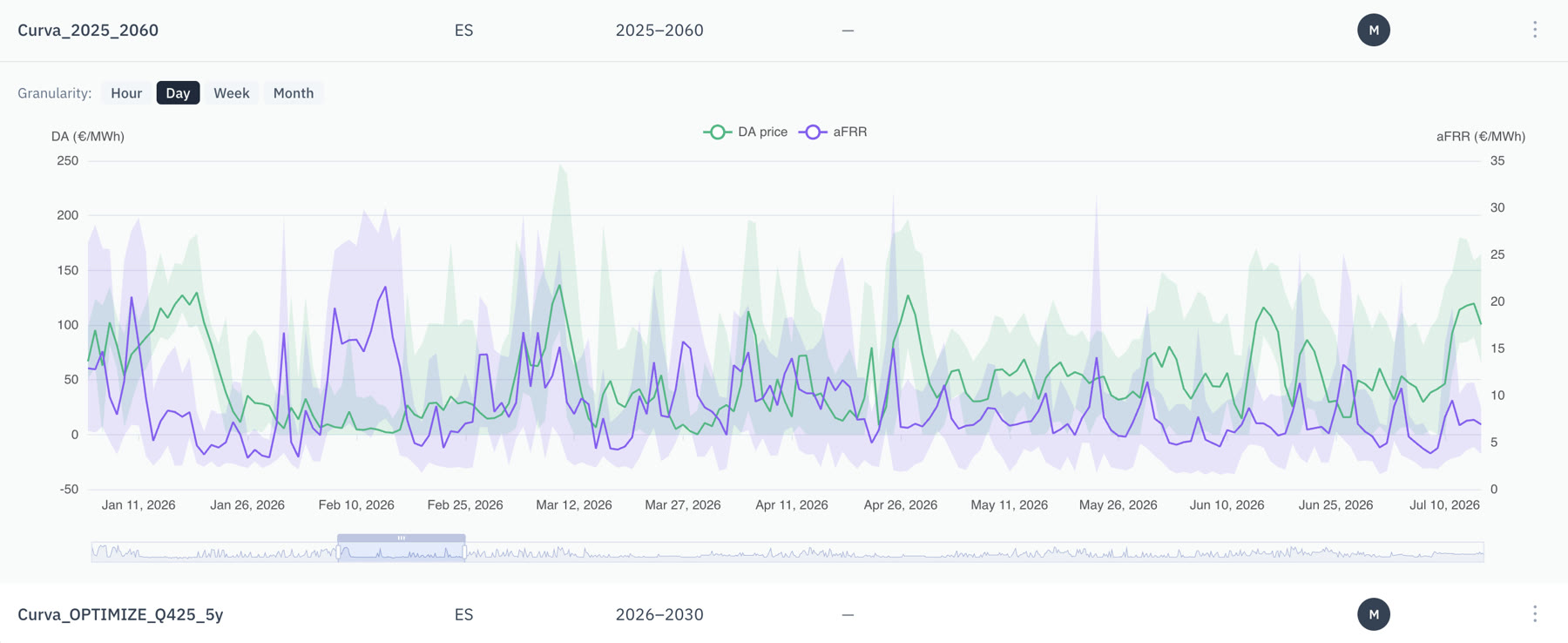This screenshot has width=1568, height=643.
Task: Click the right handle of the range slider
Action: [465, 552]
